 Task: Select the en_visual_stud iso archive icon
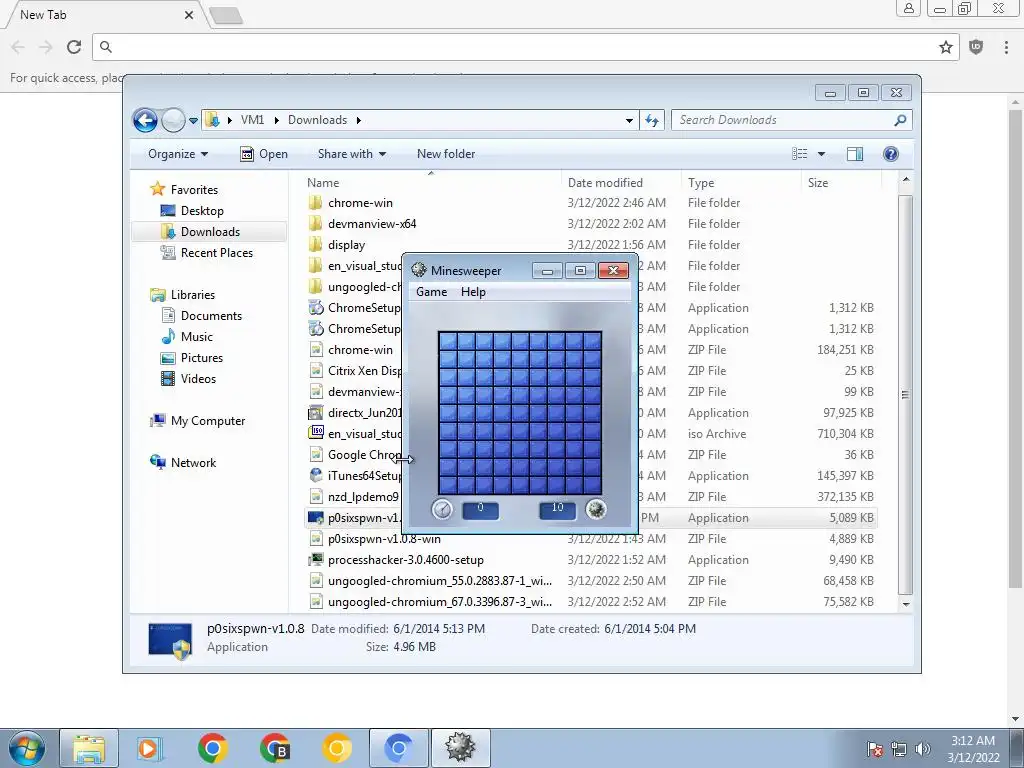coord(316,433)
